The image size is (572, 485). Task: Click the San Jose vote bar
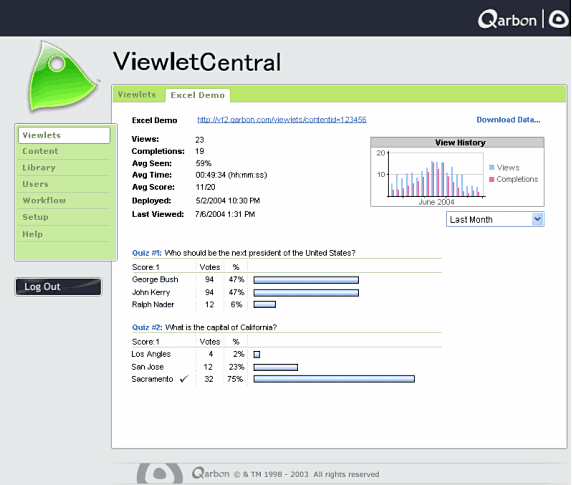[x=275, y=367]
